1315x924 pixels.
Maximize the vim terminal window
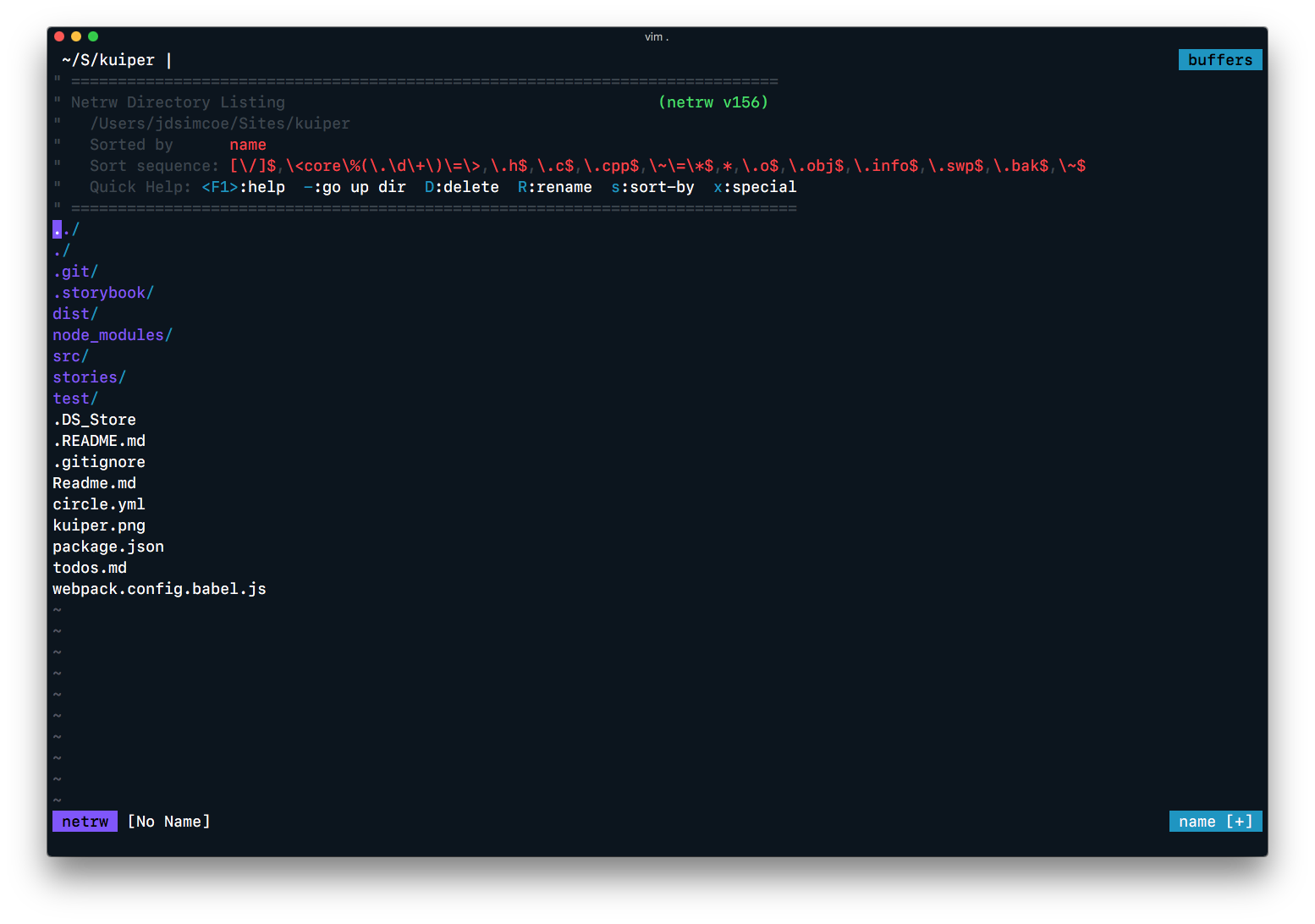93,36
